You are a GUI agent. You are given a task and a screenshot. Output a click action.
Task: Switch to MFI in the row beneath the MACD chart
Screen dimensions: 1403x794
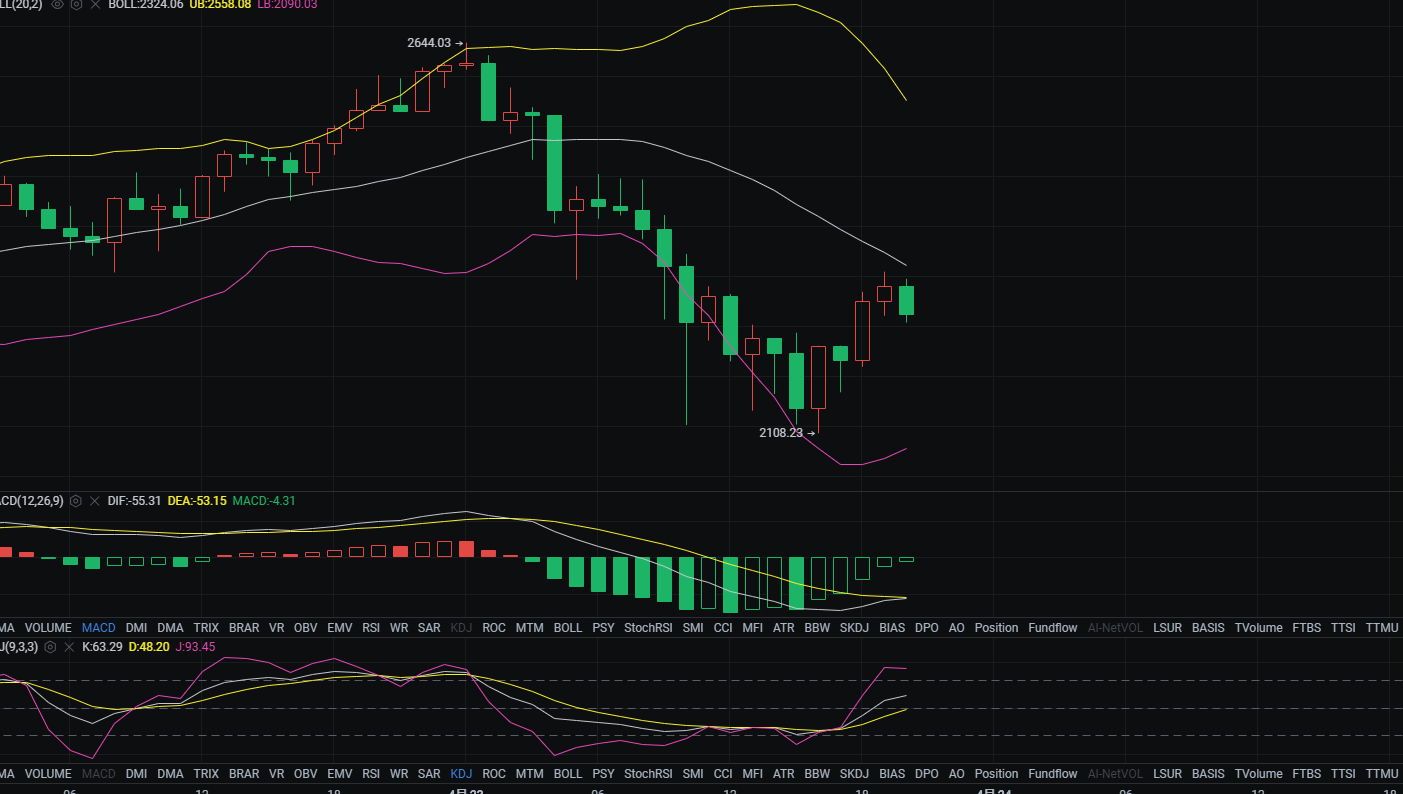(x=753, y=628)
